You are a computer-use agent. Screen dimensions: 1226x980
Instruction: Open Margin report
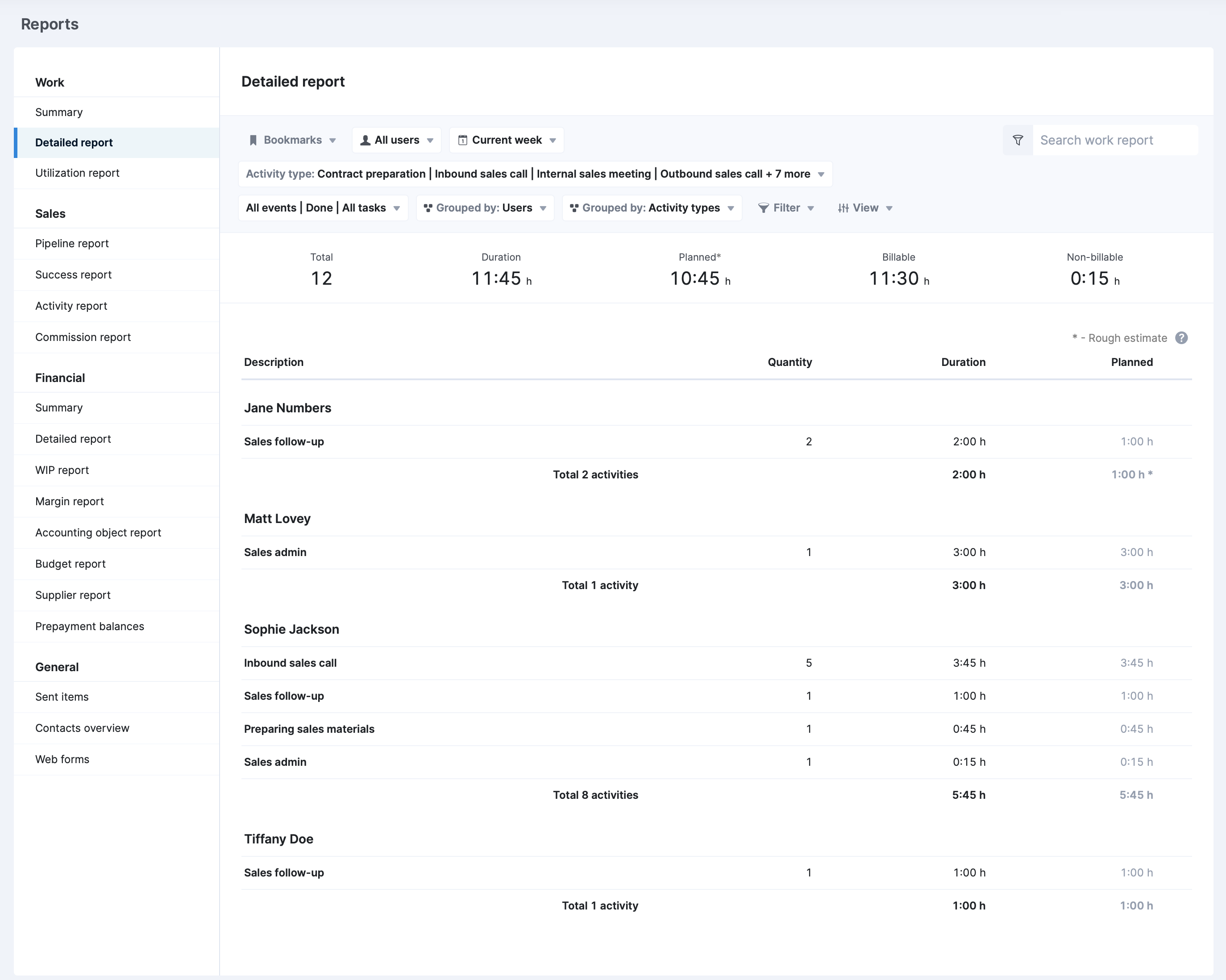(116, 501)
